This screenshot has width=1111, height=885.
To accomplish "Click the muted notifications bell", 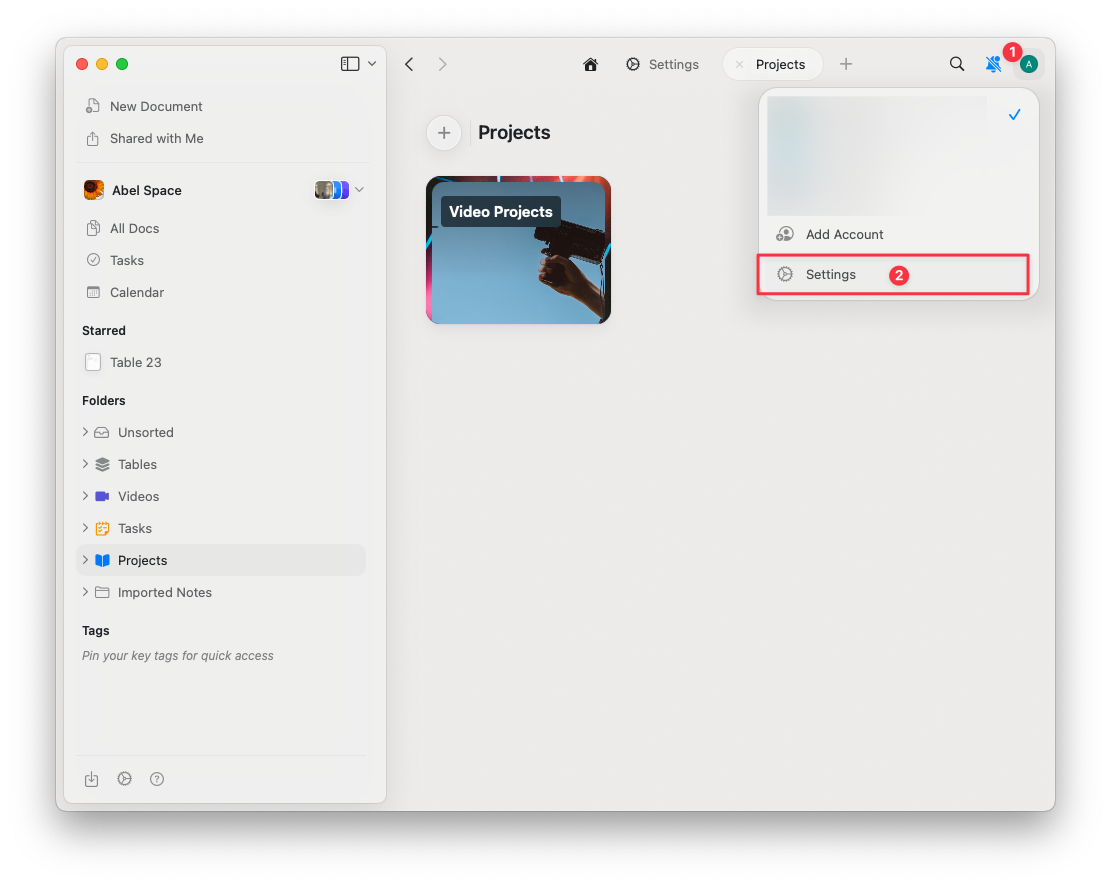I will point(993,63).
